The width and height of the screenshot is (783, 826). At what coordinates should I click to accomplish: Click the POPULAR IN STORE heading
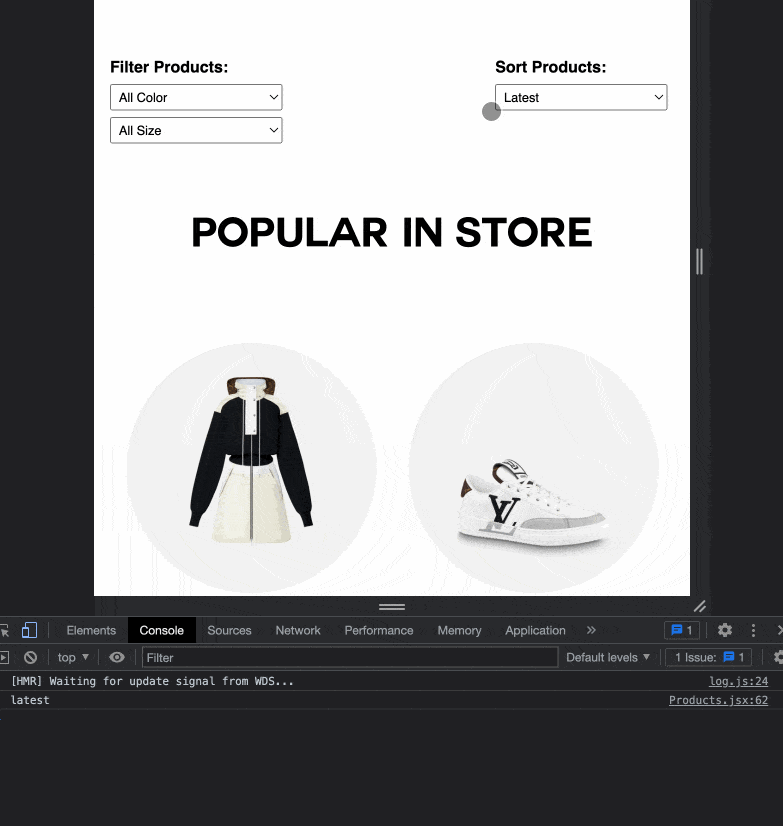coord(392,232)
